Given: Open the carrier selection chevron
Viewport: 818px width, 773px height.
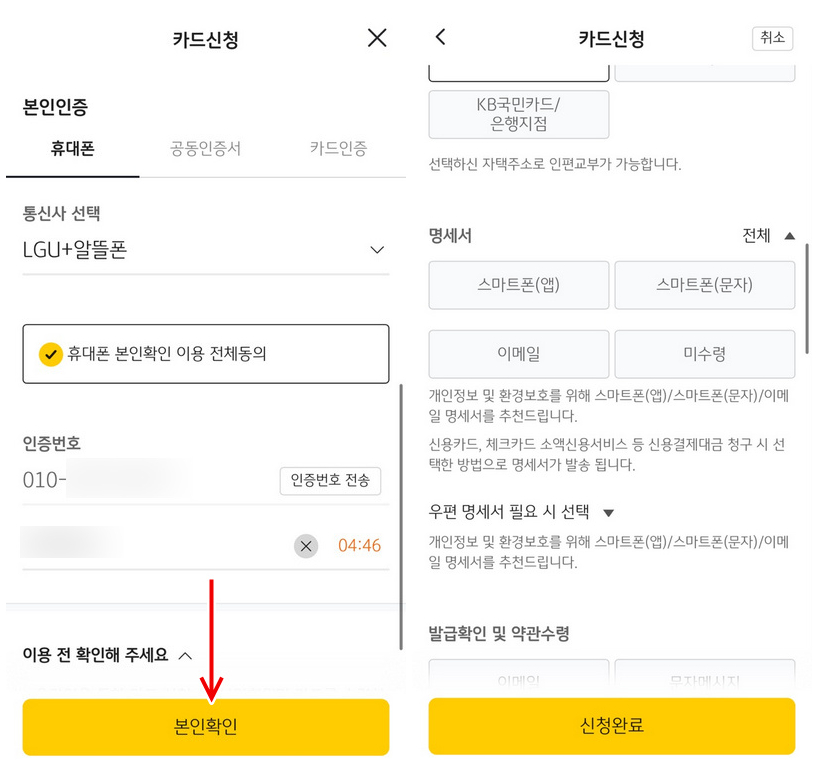Looking at the screenshot, I should pos(378,250).
